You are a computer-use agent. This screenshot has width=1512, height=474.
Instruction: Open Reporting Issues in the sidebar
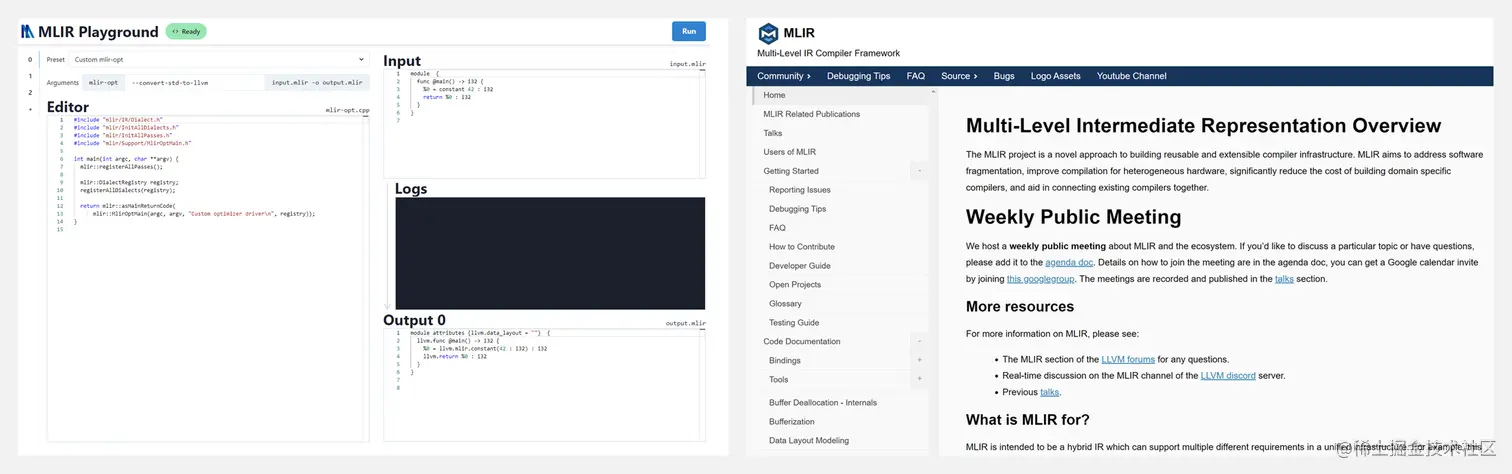click(800, 190)
